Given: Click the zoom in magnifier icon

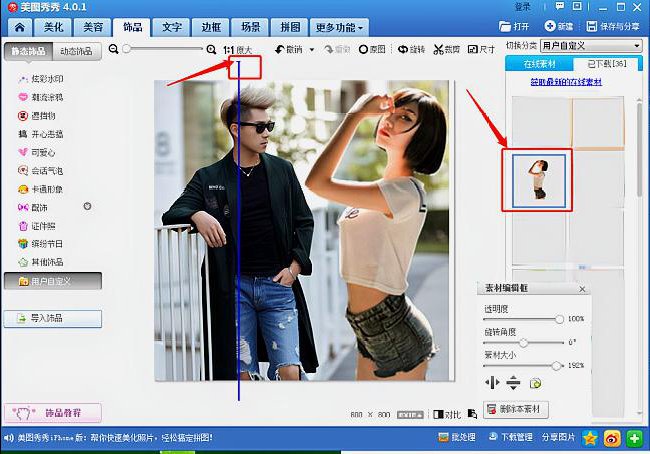Looking at the screenshot, I should pyautogui.click(x=211, y=50).
